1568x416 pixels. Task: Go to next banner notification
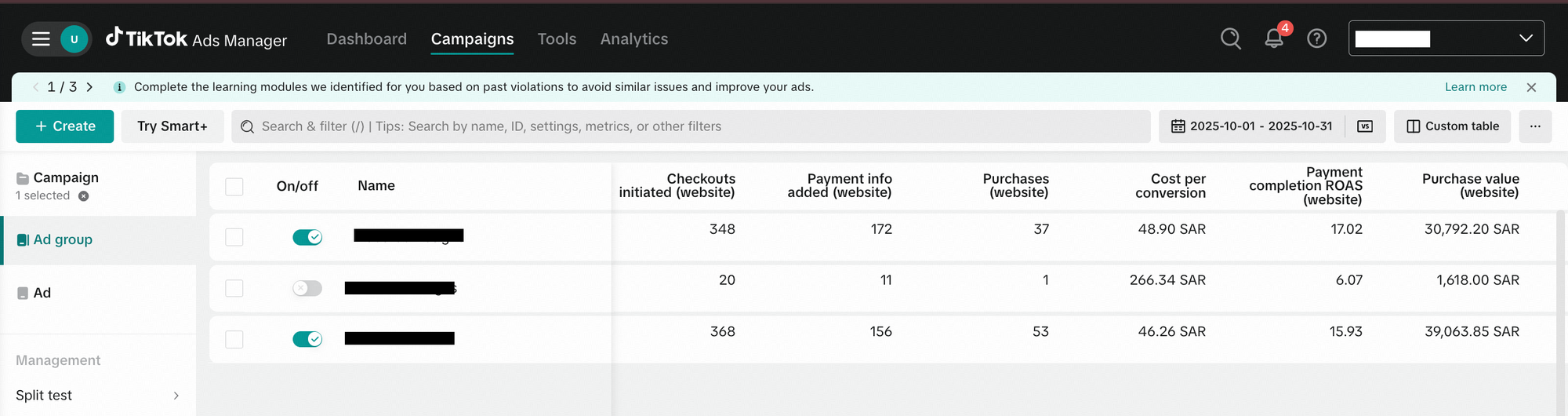point(89,87)
